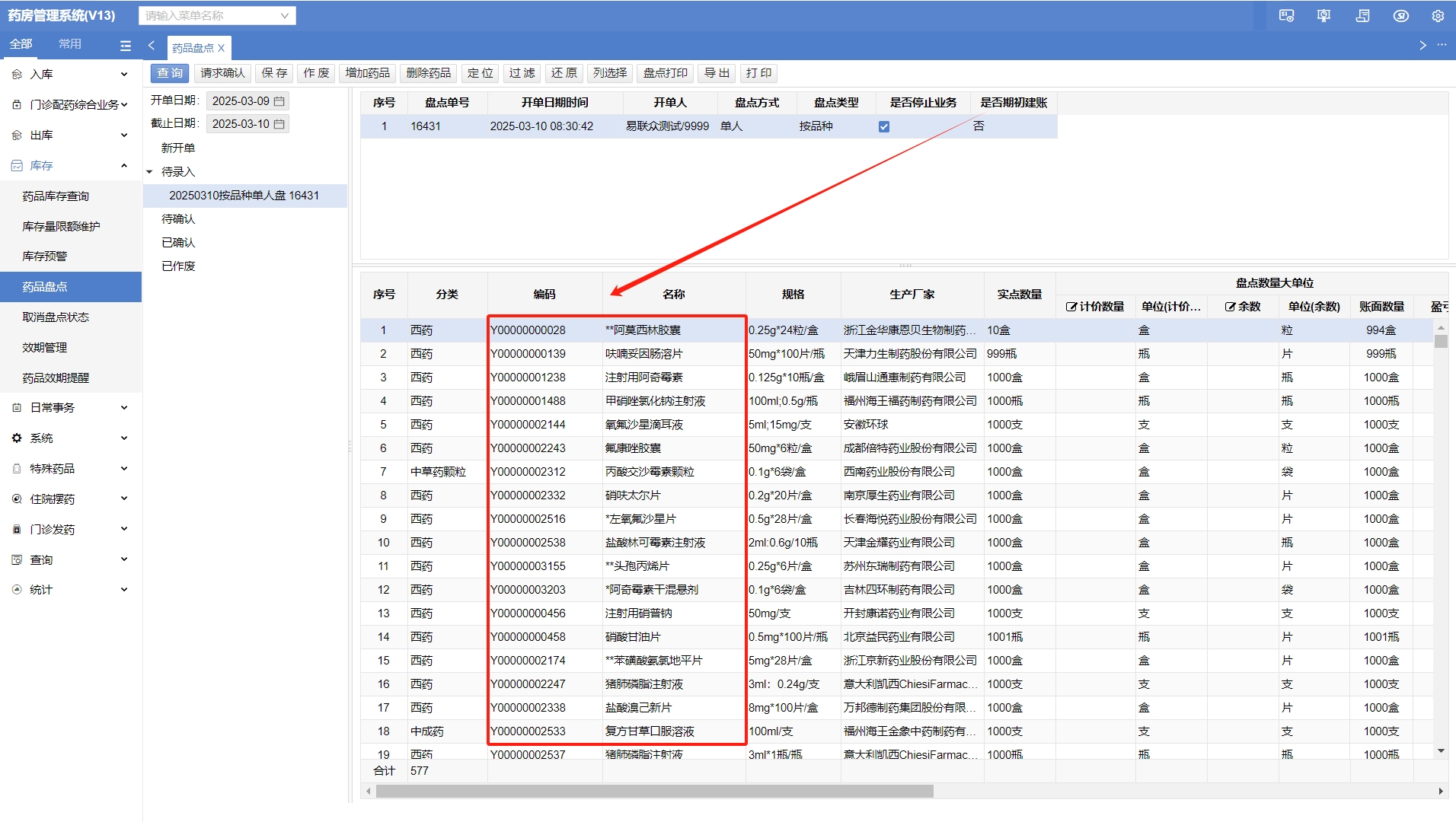Close the 药品盘点 tab
This screenshot has height=822, width=1456.
click(x=221, y=48)
